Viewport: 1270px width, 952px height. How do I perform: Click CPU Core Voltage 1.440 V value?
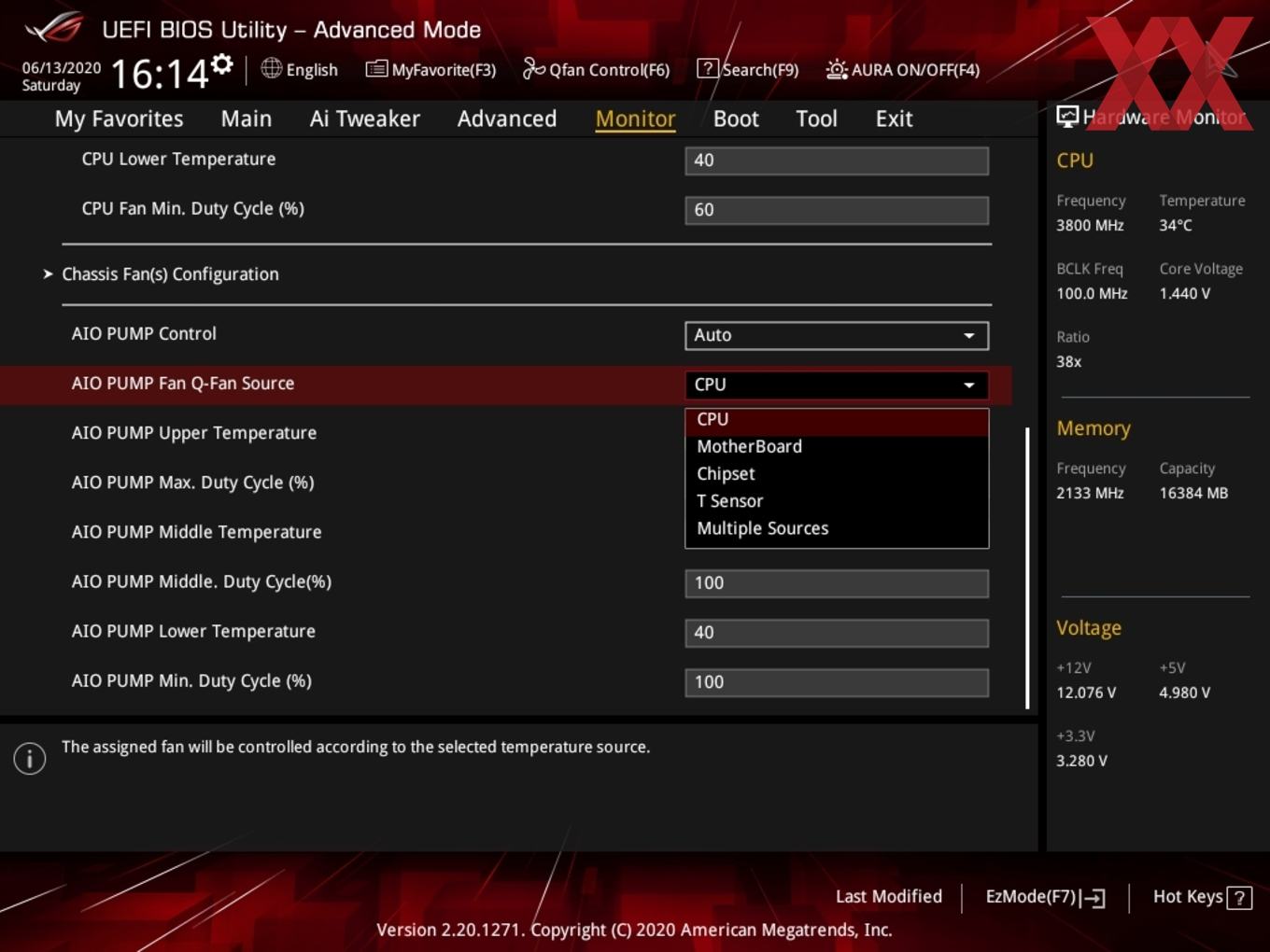[1184, 293]
